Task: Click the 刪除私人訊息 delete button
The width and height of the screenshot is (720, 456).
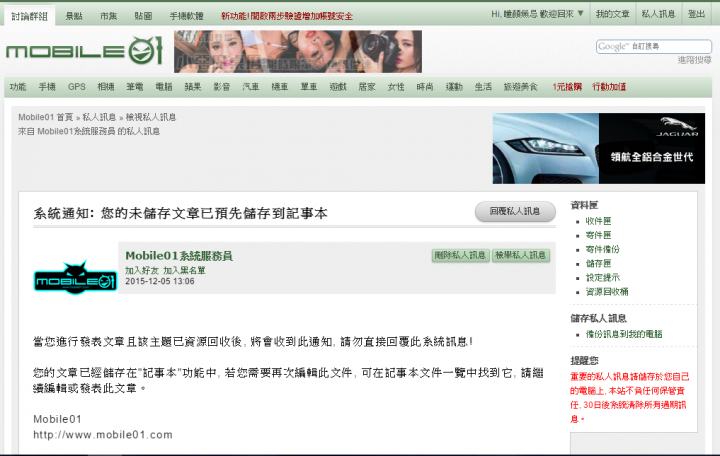Action: (460, 255)
